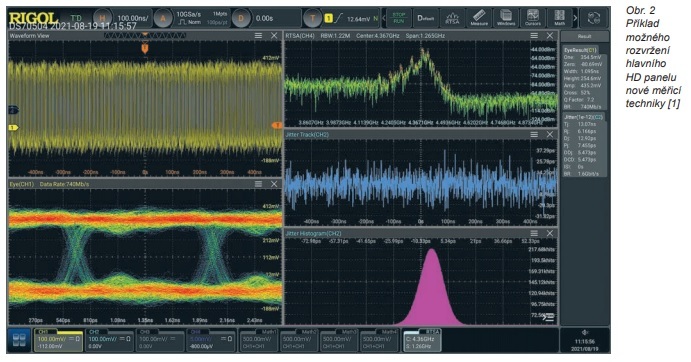The height and width of the screenshot is (362, 691).
Task: Toggle the CH2 channel label
Action: click(94, 332)
